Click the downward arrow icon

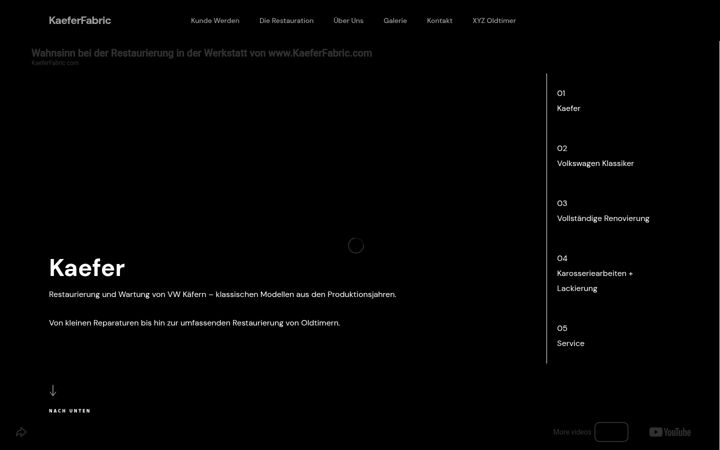point(53,391)
